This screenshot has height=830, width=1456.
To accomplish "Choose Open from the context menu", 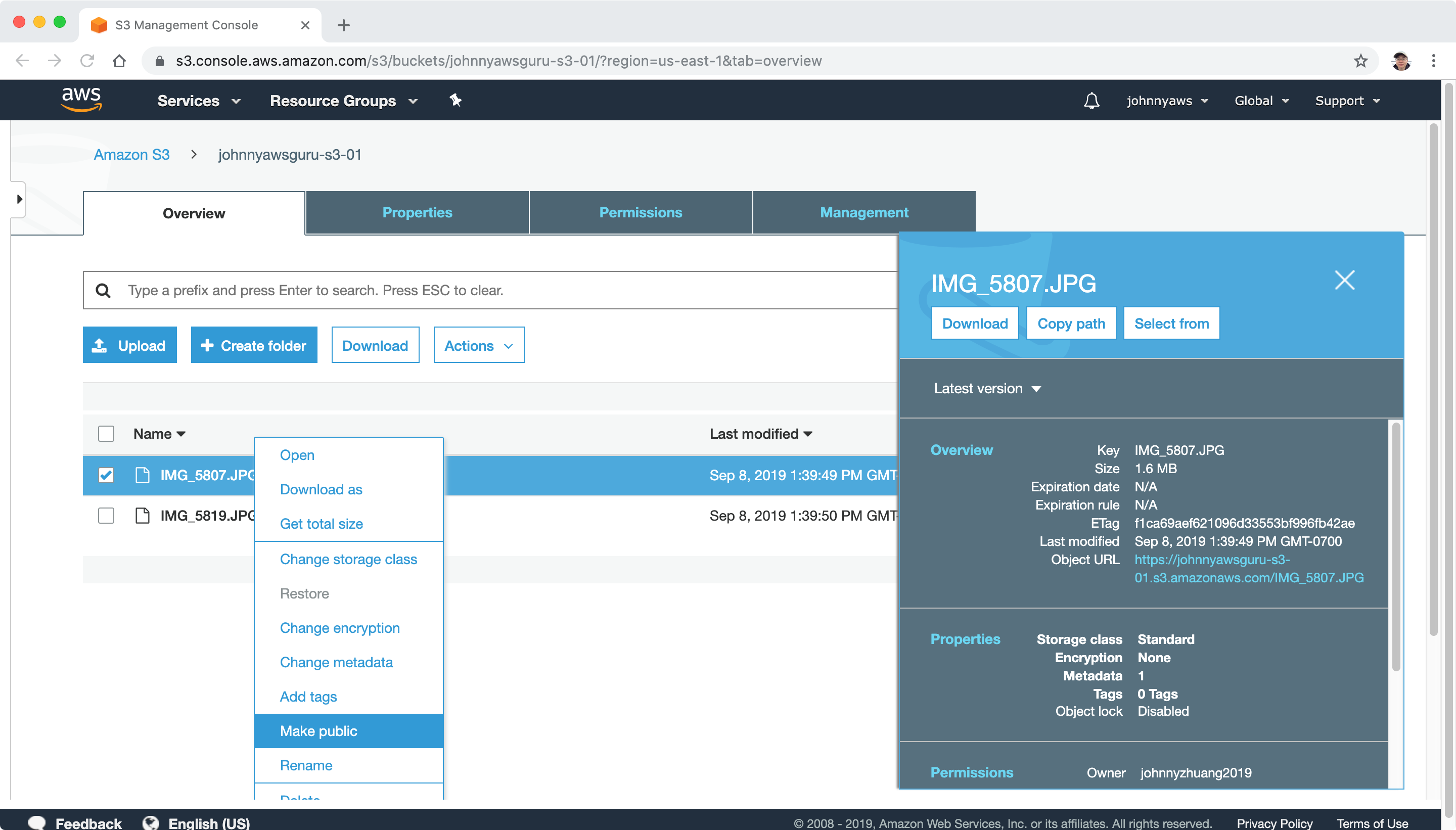I will click(x=349, y=455).
